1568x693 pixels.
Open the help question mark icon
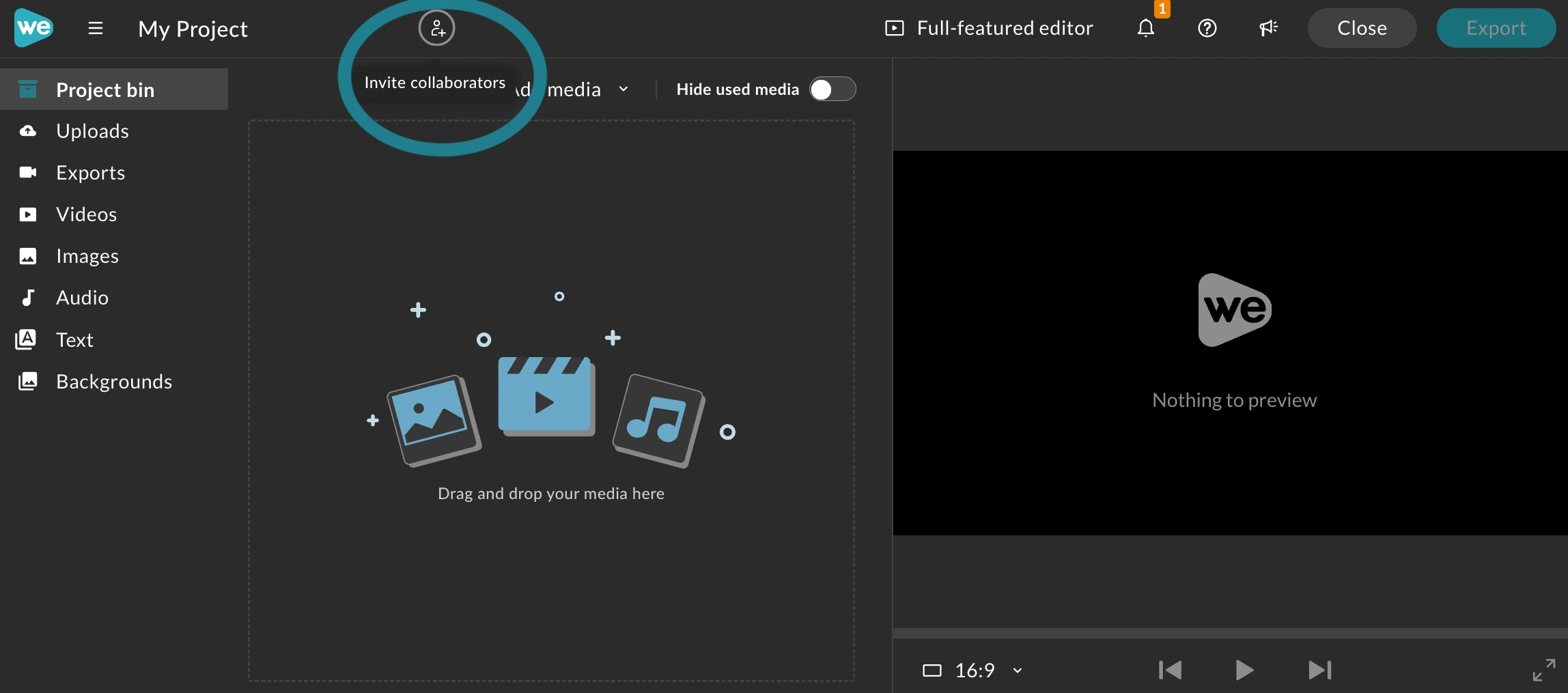pos(1207,28)
